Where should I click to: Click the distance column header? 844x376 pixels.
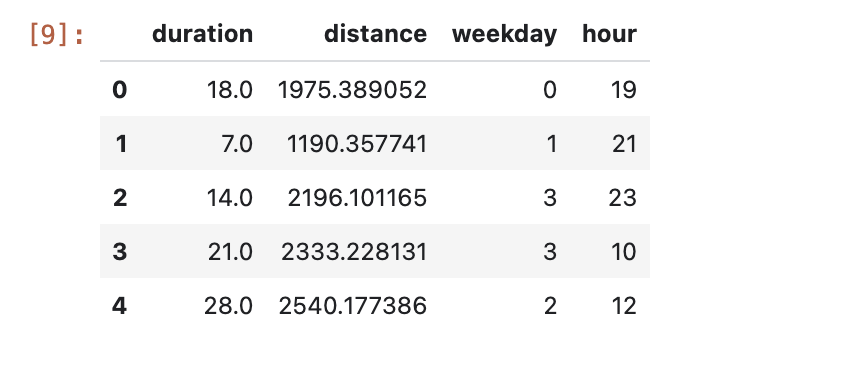pos(375,34)
